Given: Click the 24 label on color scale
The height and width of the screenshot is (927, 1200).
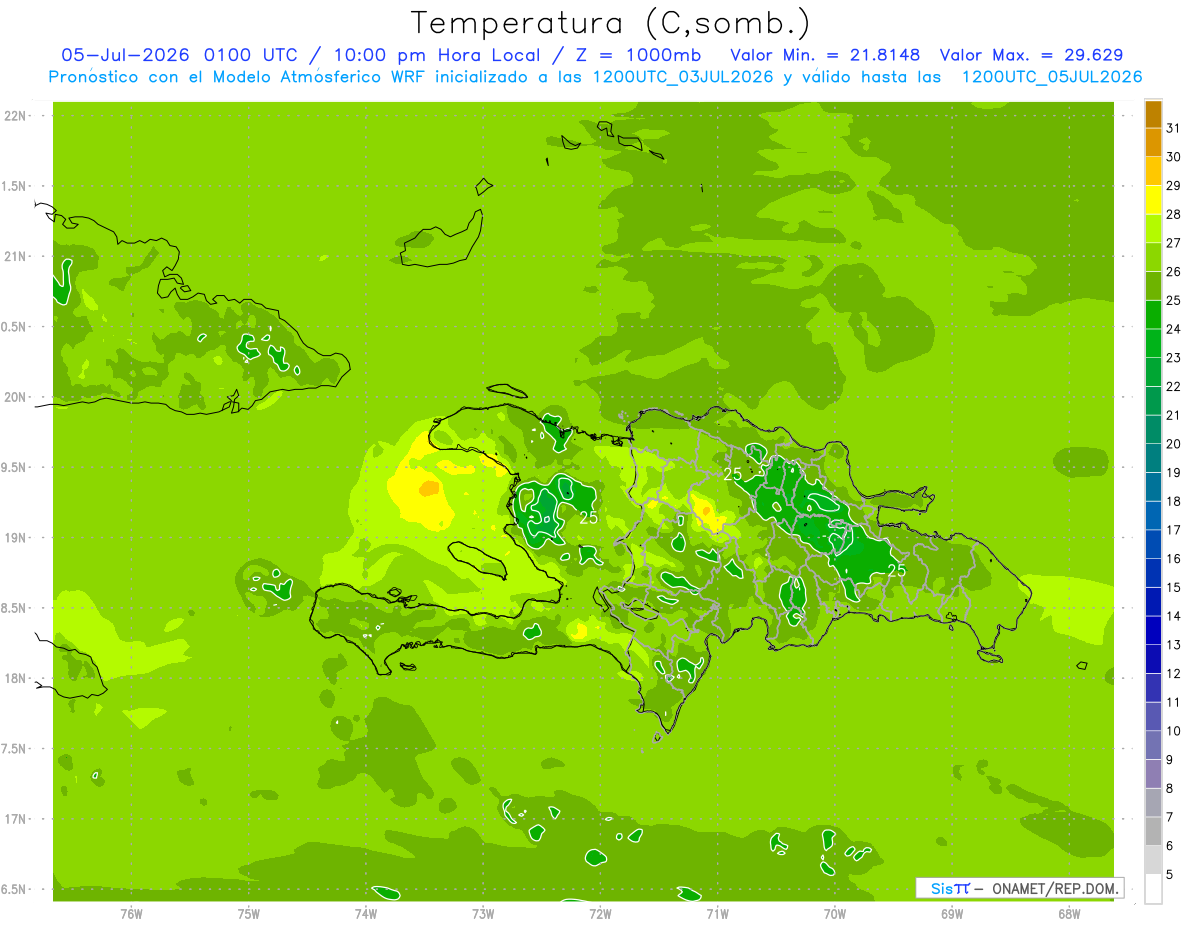Looking at the screenshot, I should coord(1174,329).
